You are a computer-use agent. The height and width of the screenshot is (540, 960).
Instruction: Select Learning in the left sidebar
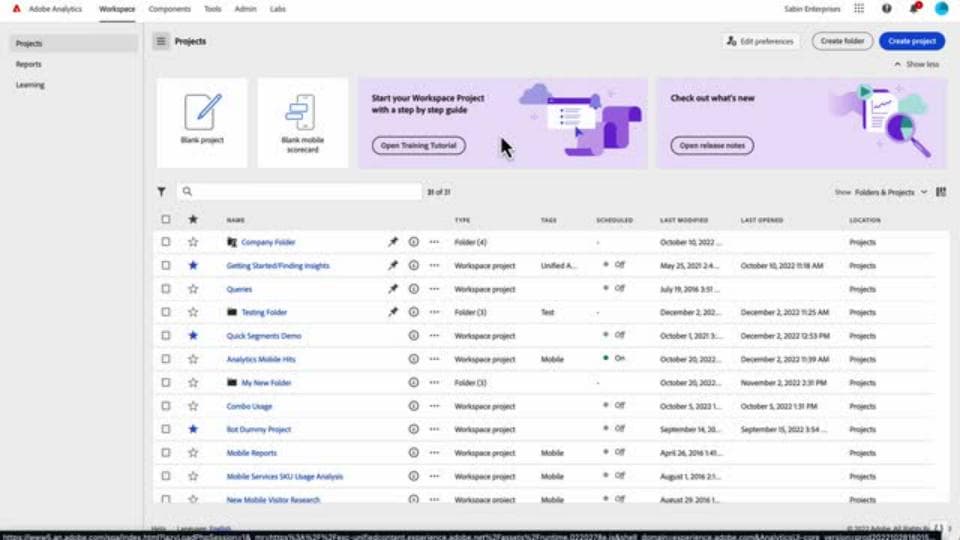point(73,85)
